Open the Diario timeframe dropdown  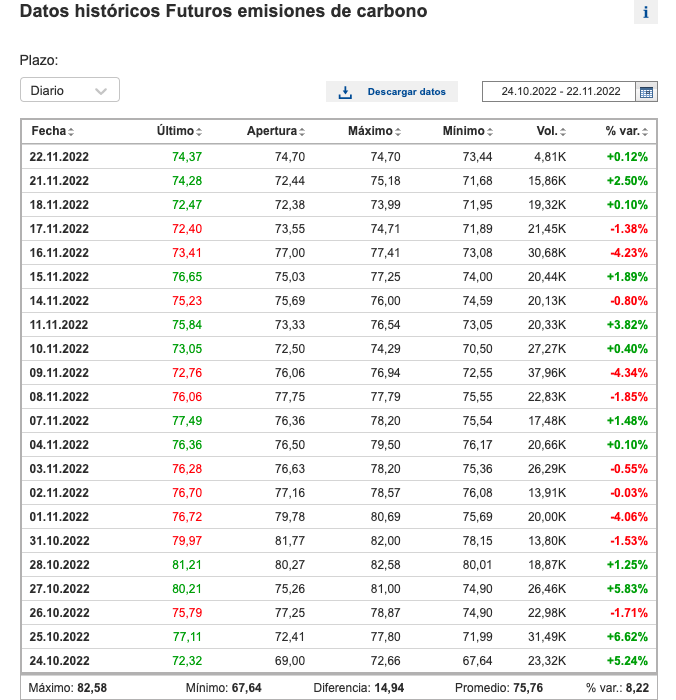[70, 90]
